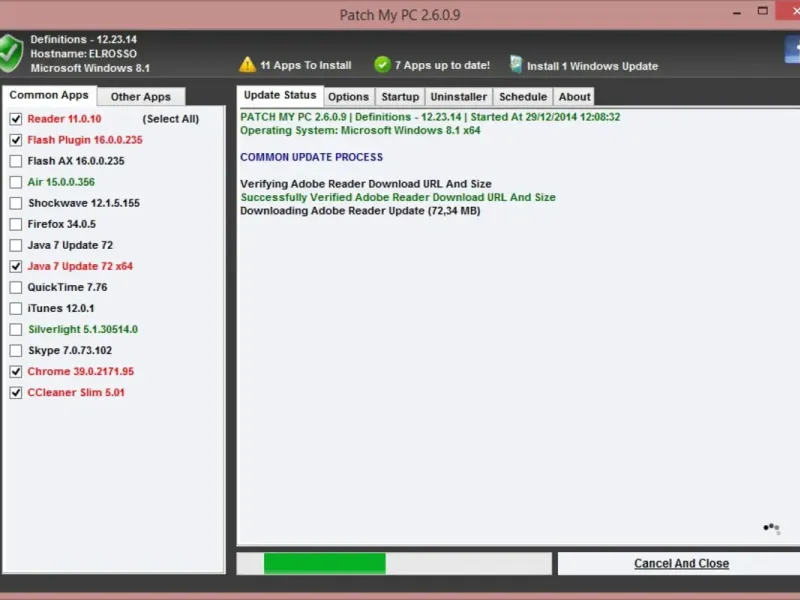Click Install 1 Windows Update link
This screenshot has height=600, width=800.
coord(592,66)
